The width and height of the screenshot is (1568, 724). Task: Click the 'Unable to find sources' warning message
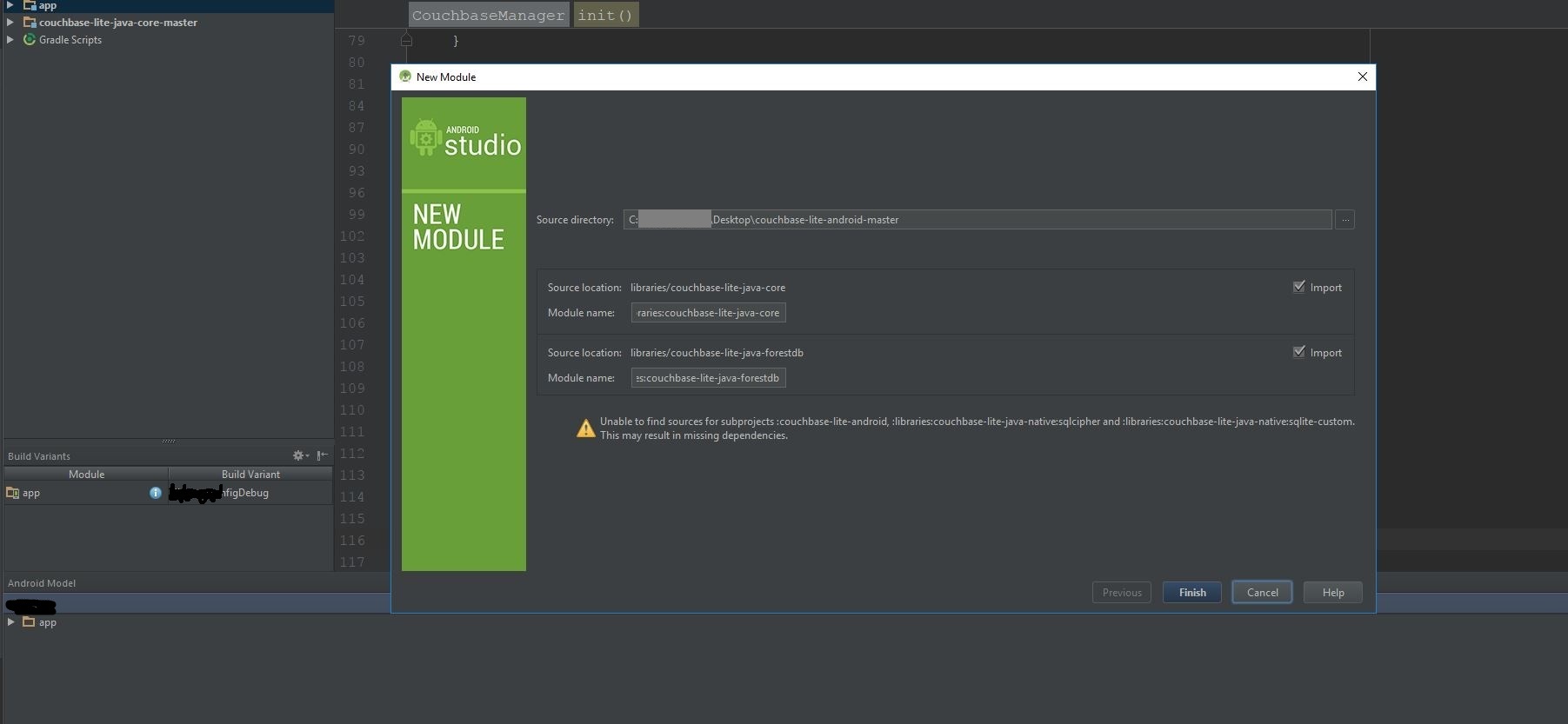pyautogui.click(x=977, y=428)
